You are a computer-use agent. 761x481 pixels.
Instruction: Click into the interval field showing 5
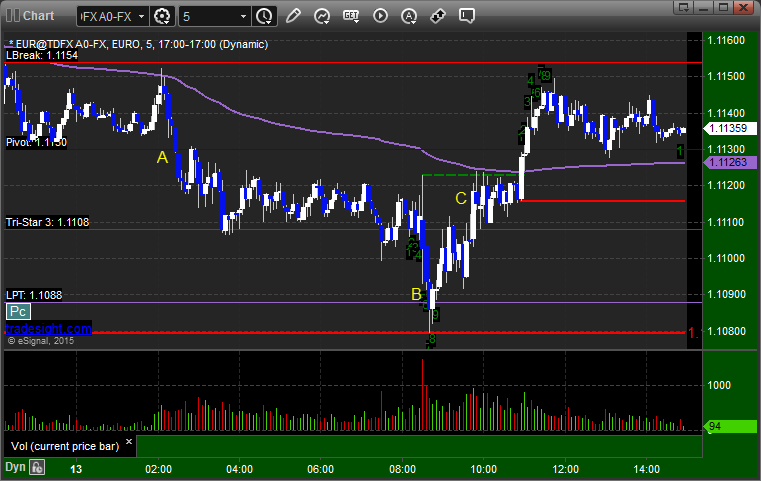pos(209,17)
